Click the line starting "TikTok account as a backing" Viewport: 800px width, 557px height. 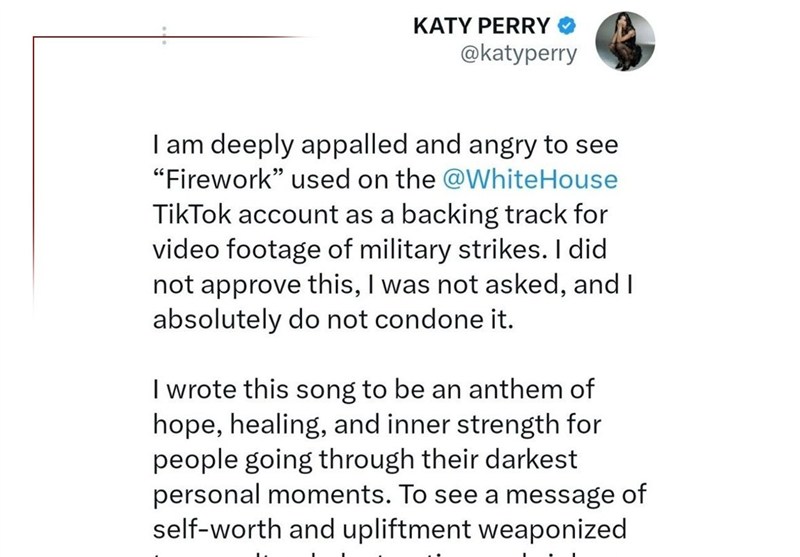[x=380, y=214]
